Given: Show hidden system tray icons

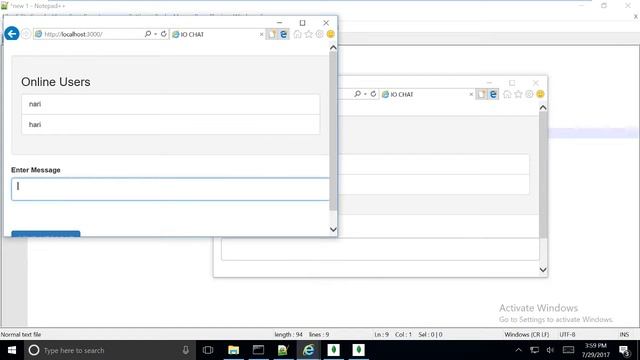Looking at the screenshot, I should point(518,350).
